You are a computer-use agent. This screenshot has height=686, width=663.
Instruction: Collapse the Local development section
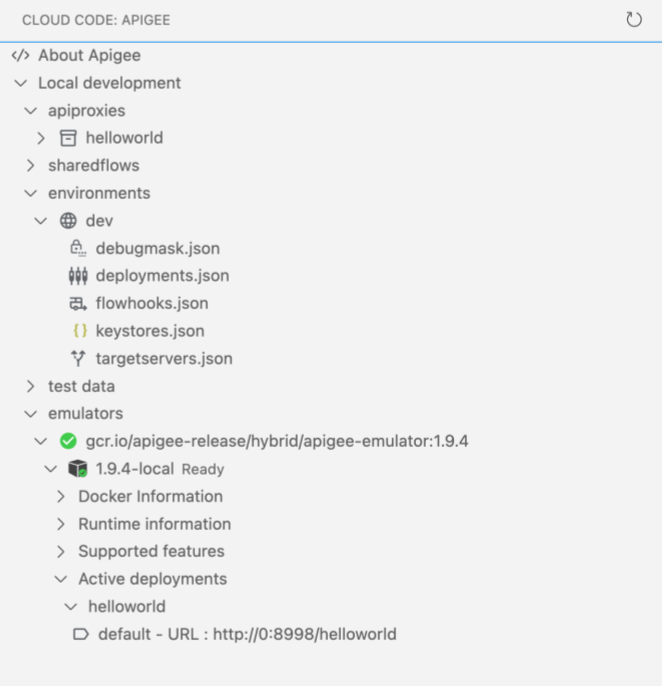21,83
